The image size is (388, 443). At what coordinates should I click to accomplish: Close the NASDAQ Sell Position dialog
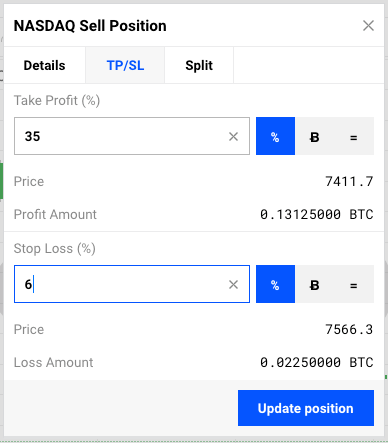click(368, 26)
